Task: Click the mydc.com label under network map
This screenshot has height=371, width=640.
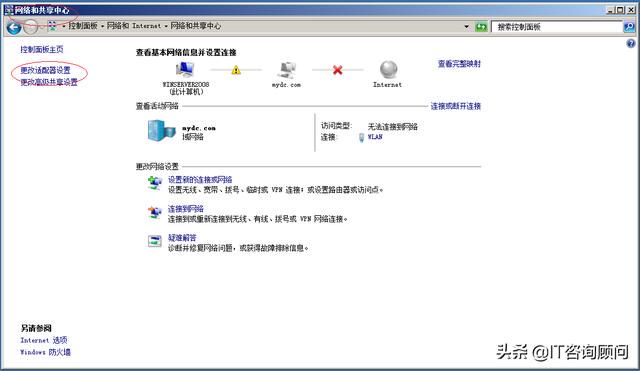Action: pyautogui.click(x=286, y=85)
